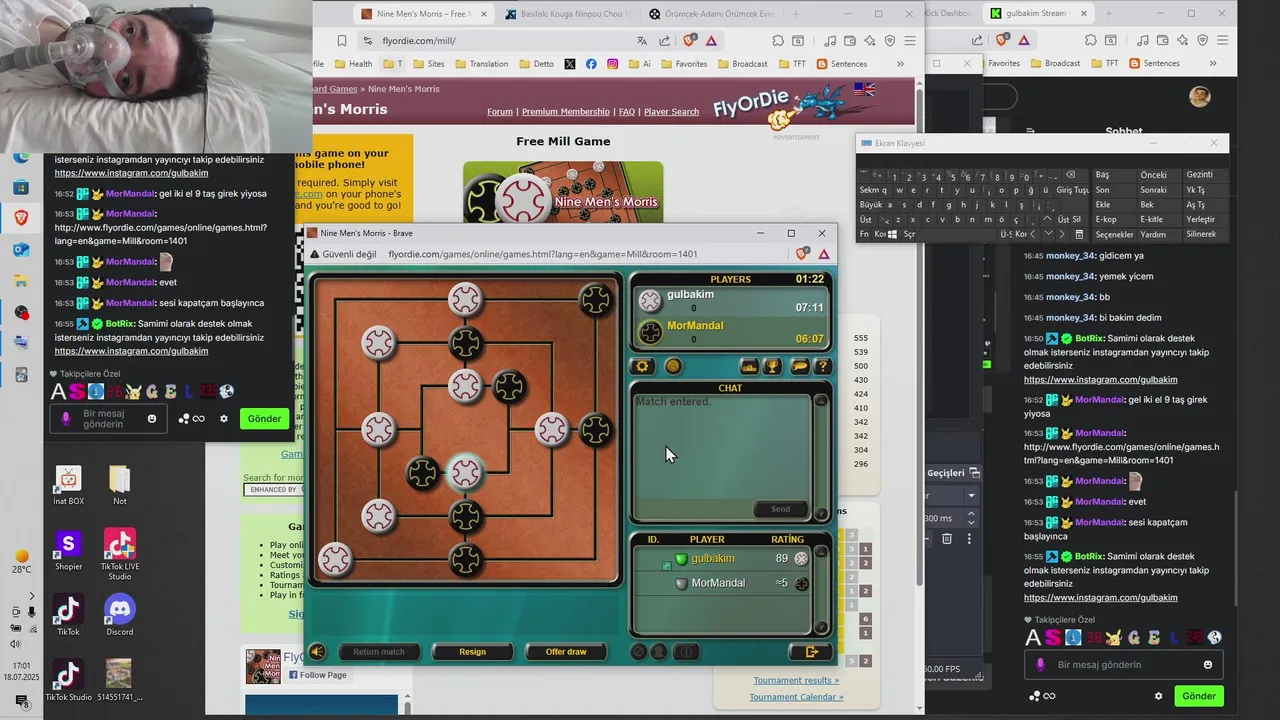Resign the current mill match
Image resolution: width=1280 pixels, height=720 pixels.
pyautogui.click(x=472, y=652)
